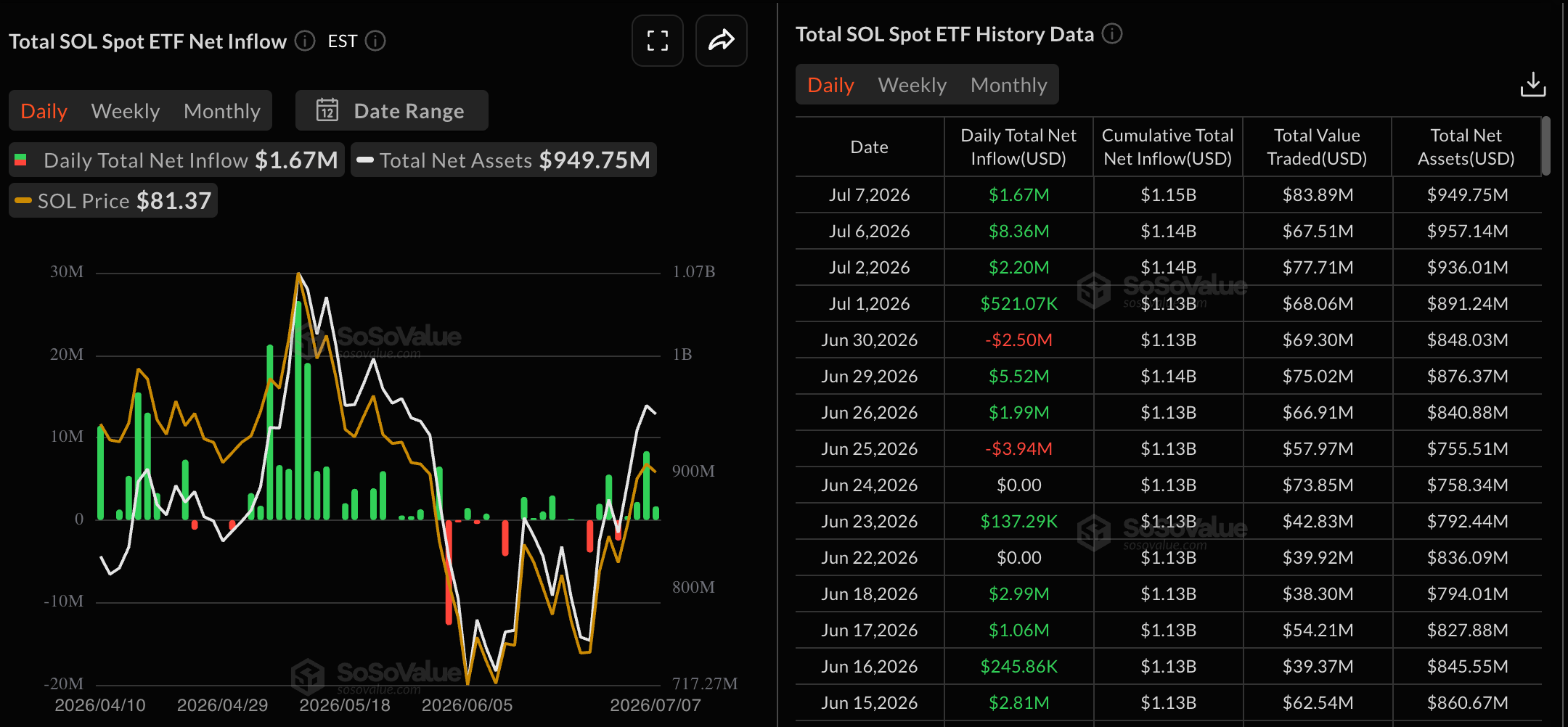This screenshot has width=1568, height=727.
Task: Open the Date Range picker
Action: click(392, 110)
